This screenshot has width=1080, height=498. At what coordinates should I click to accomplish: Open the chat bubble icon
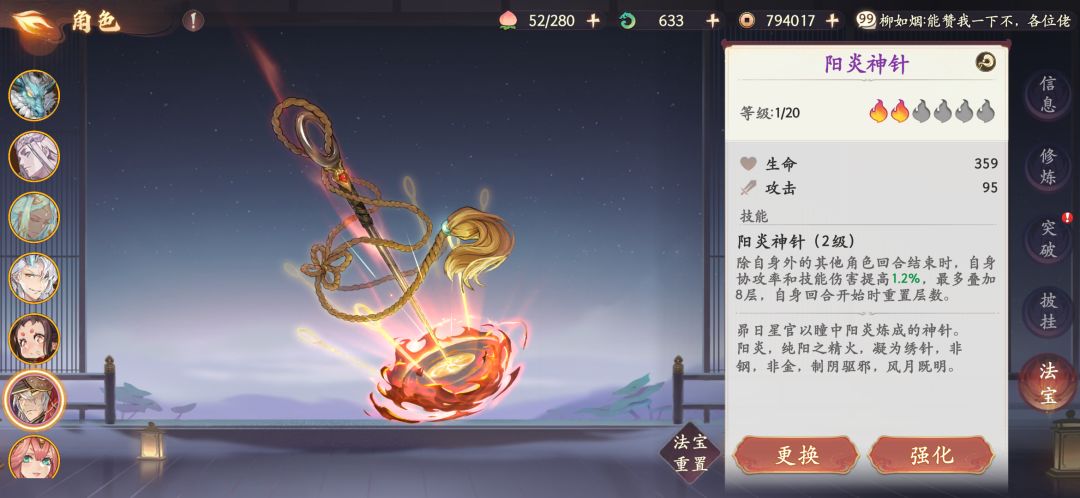(866, 20)
